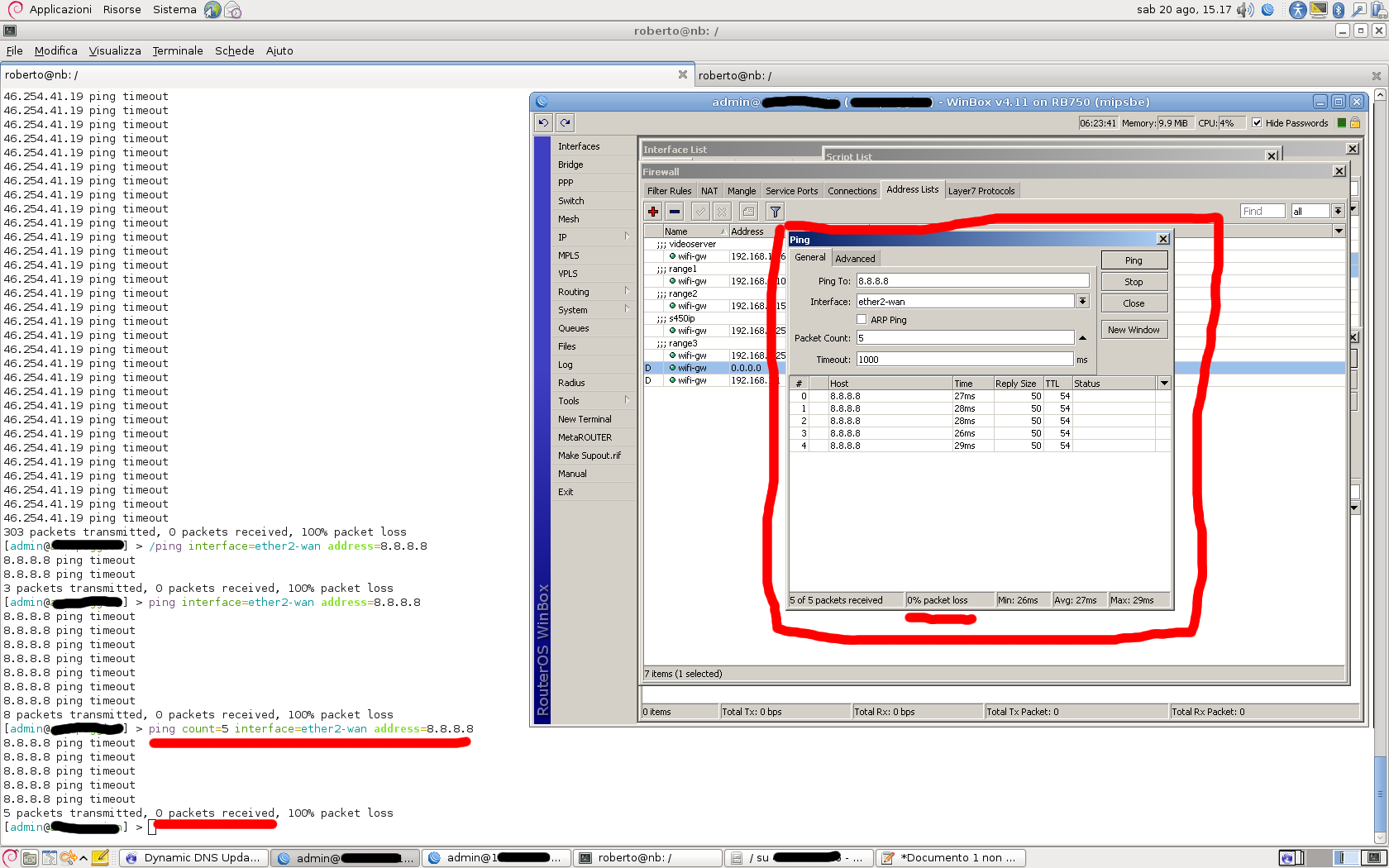This screenshot has width=1389, height=868.
Task: Click the Ping To address field
Action: coord(972,281)
